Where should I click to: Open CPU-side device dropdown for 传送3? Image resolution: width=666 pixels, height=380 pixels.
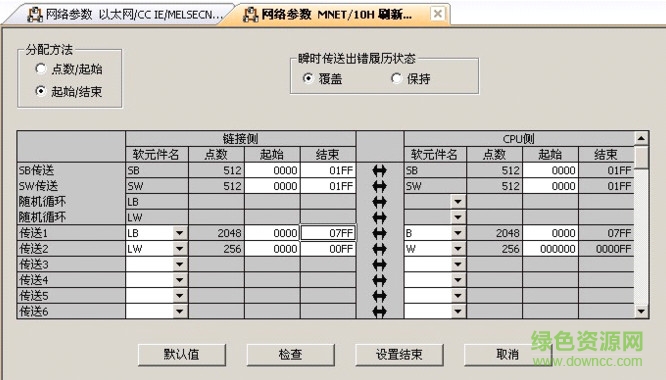(458, 265)
